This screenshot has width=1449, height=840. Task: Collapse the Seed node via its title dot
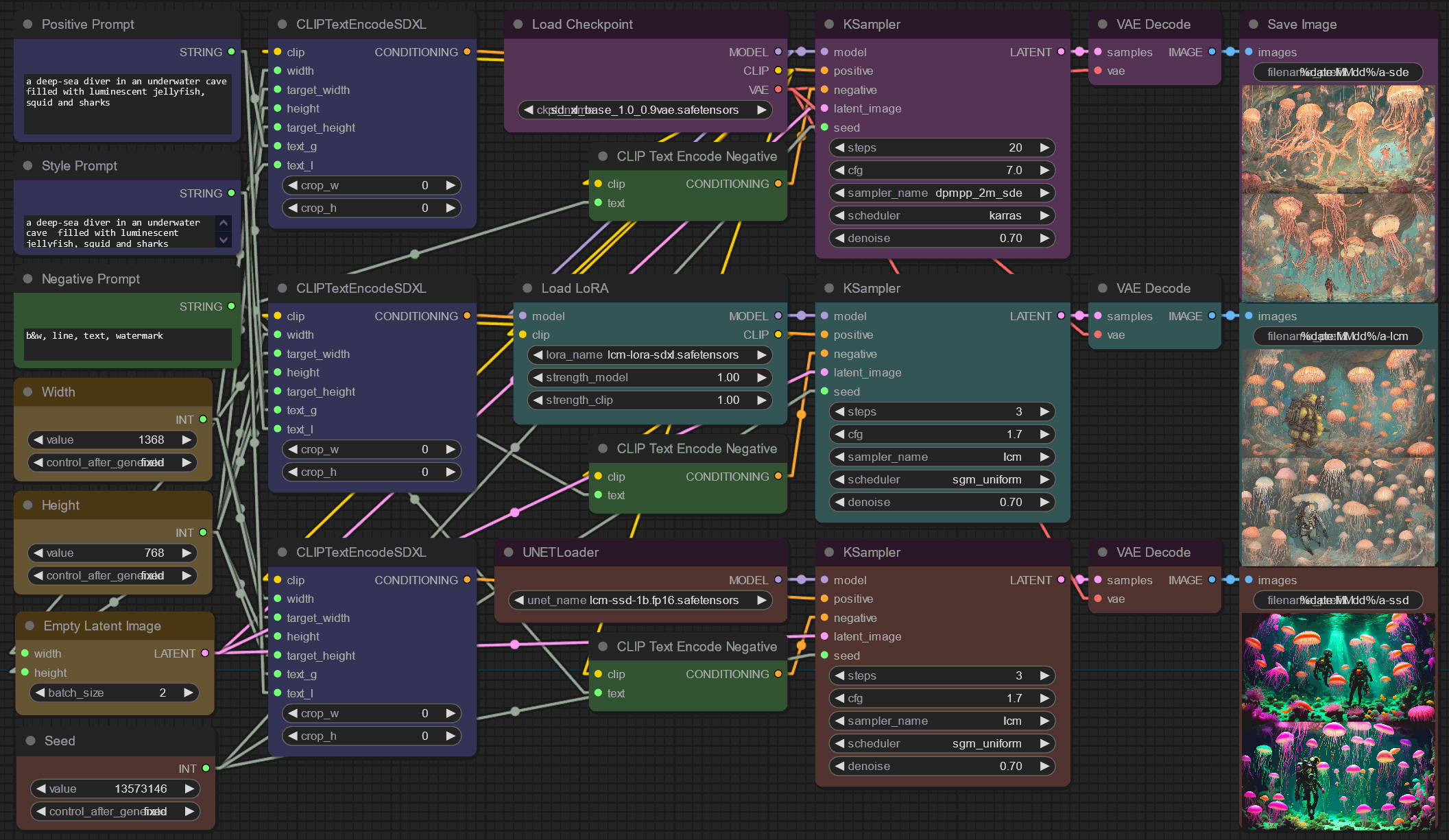pos(31,741)
